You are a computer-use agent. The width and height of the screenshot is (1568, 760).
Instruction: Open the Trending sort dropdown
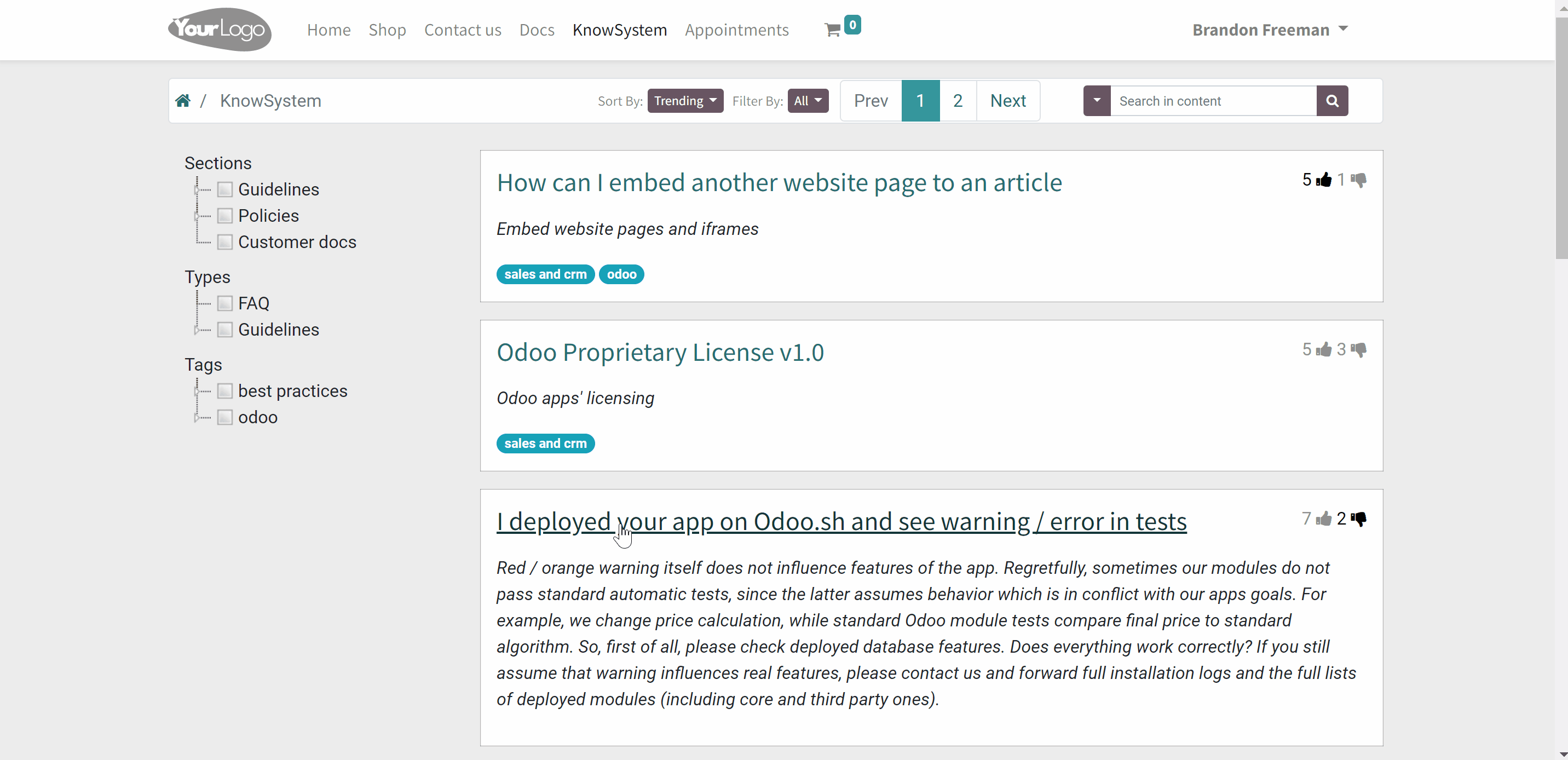click(685, 101)
